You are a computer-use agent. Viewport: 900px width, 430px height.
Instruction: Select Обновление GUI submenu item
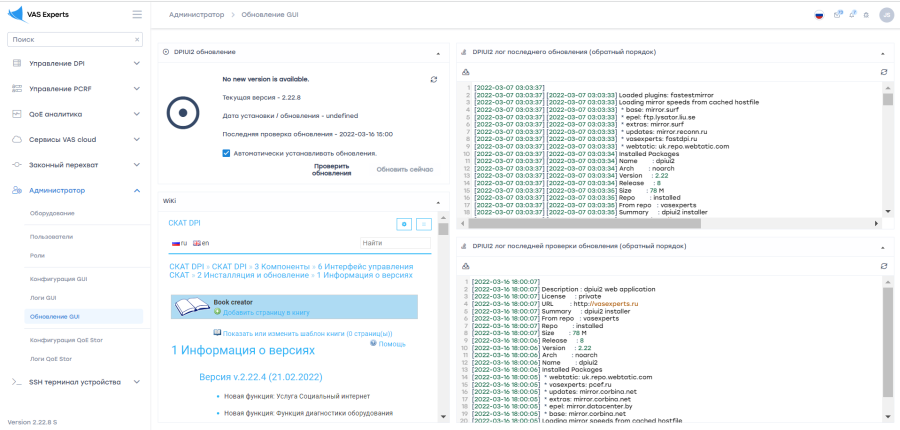(x=84, y=316)
